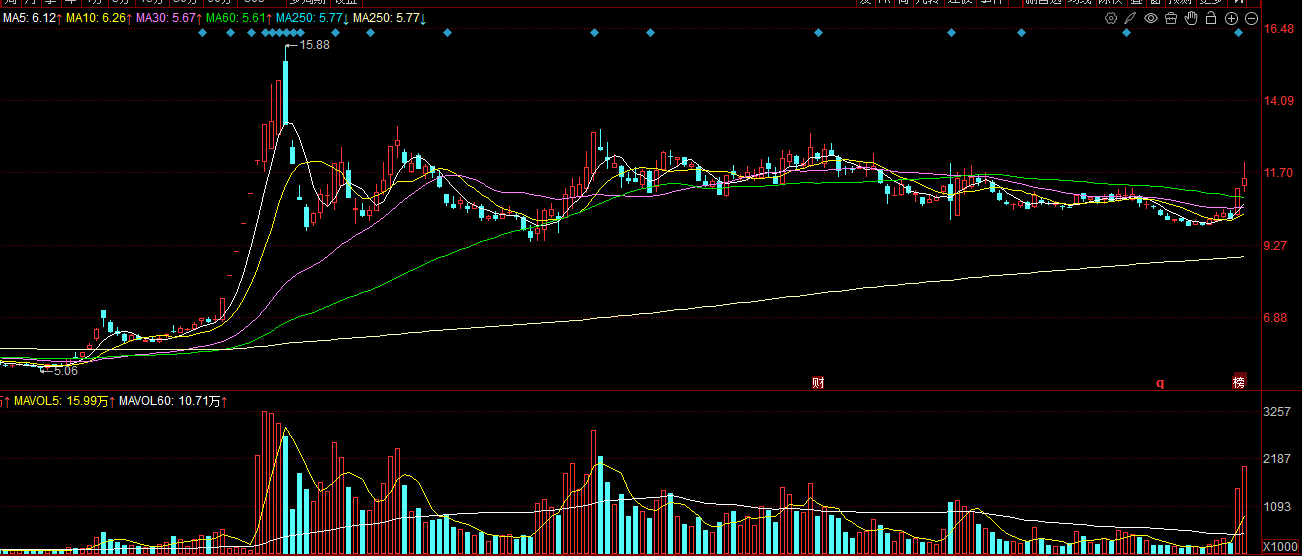Click the 3257 volume axis label

[x=1279, y=412]
